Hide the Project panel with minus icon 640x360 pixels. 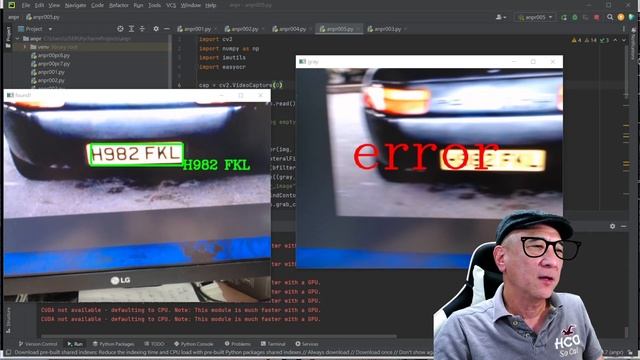pyautogui.click(x=167, y=29)
